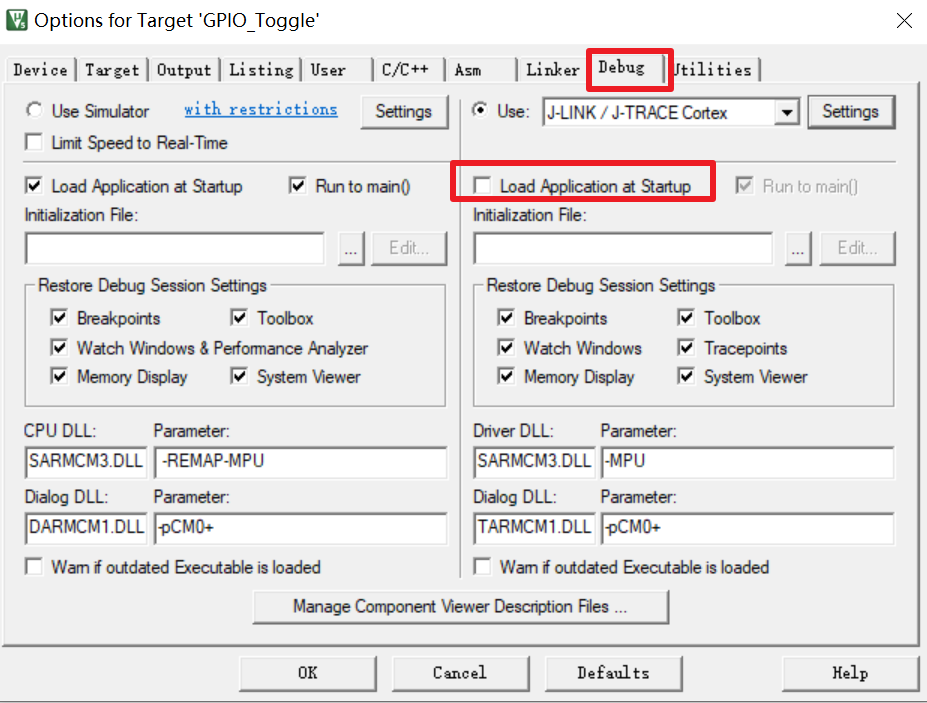Screen dimensions: 927x703
Task: Confirm the dialog with OK
Action: [x=307, y=673]
